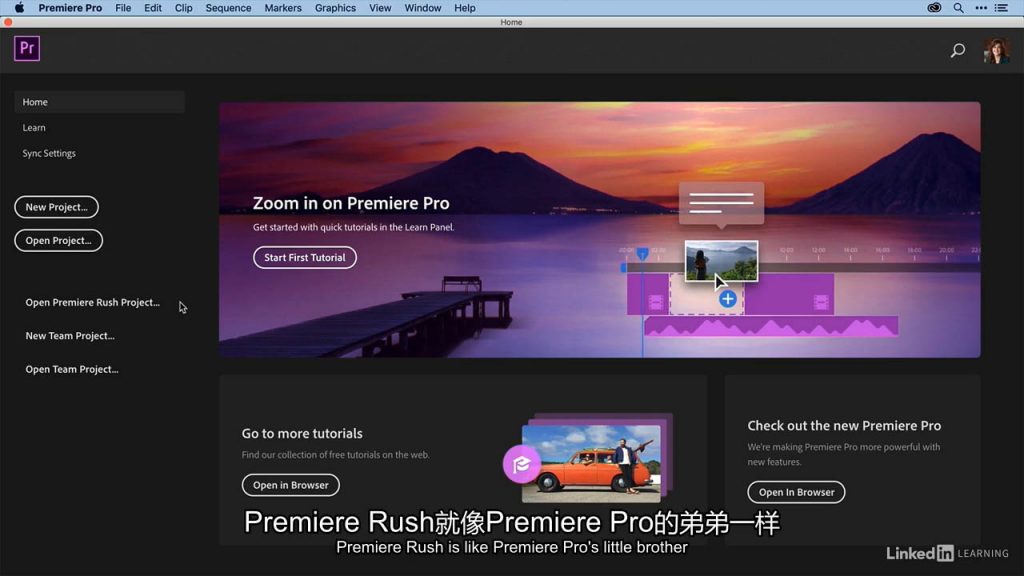Viewport: 1024px width, 576px height.
Task: Click the Premiere Pro logo icon
Action: 27,48
